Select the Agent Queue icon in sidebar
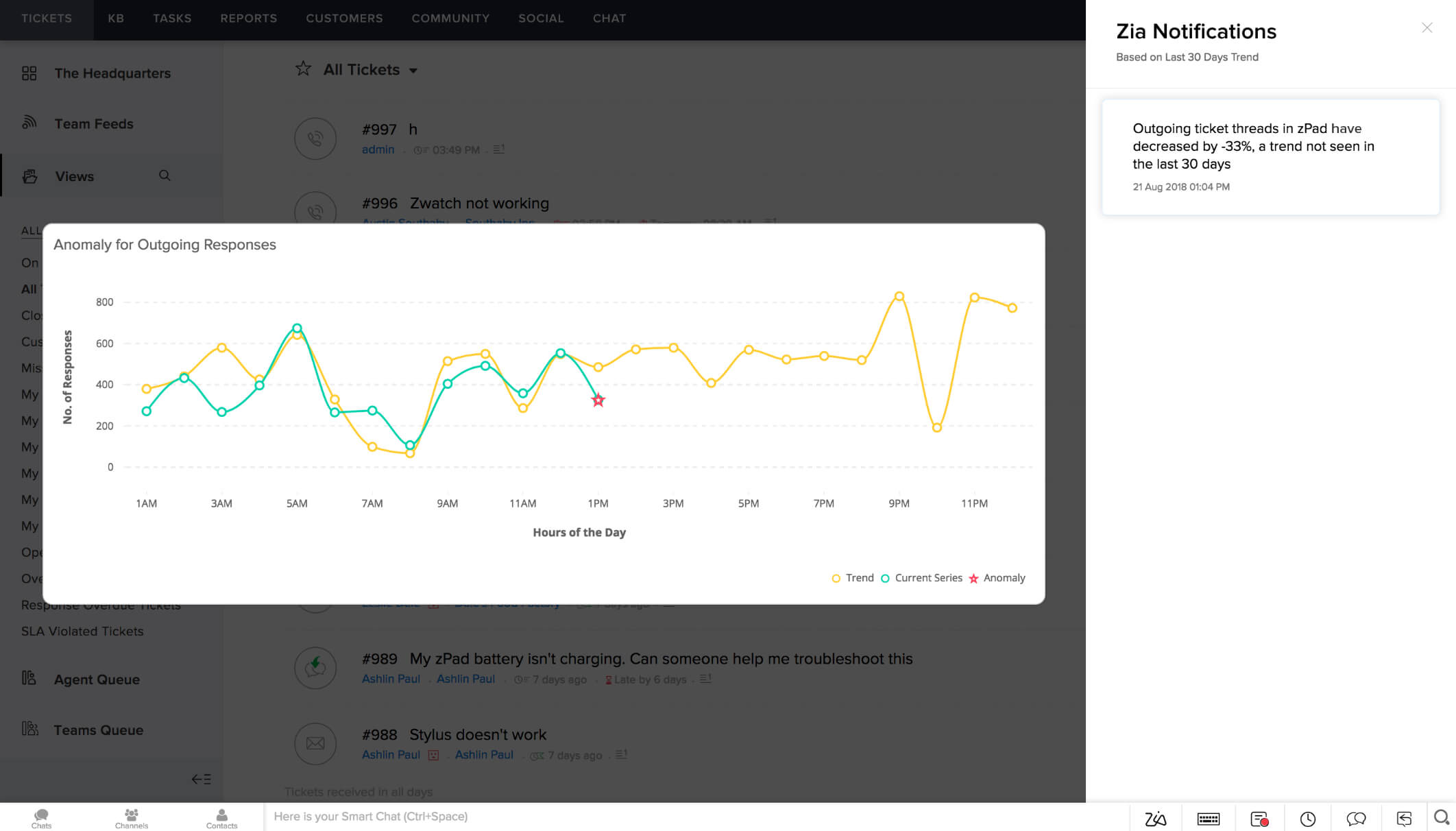The width and height of the screenshot is (1456, 831). click(x=29, y=678)
